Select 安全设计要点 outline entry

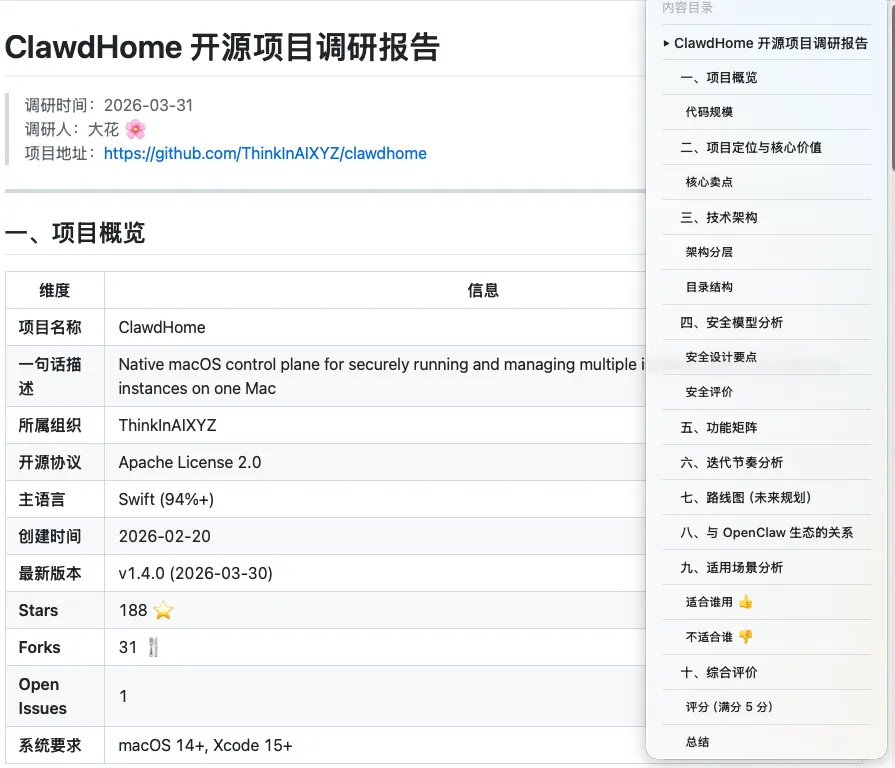(x=721, y=357)
